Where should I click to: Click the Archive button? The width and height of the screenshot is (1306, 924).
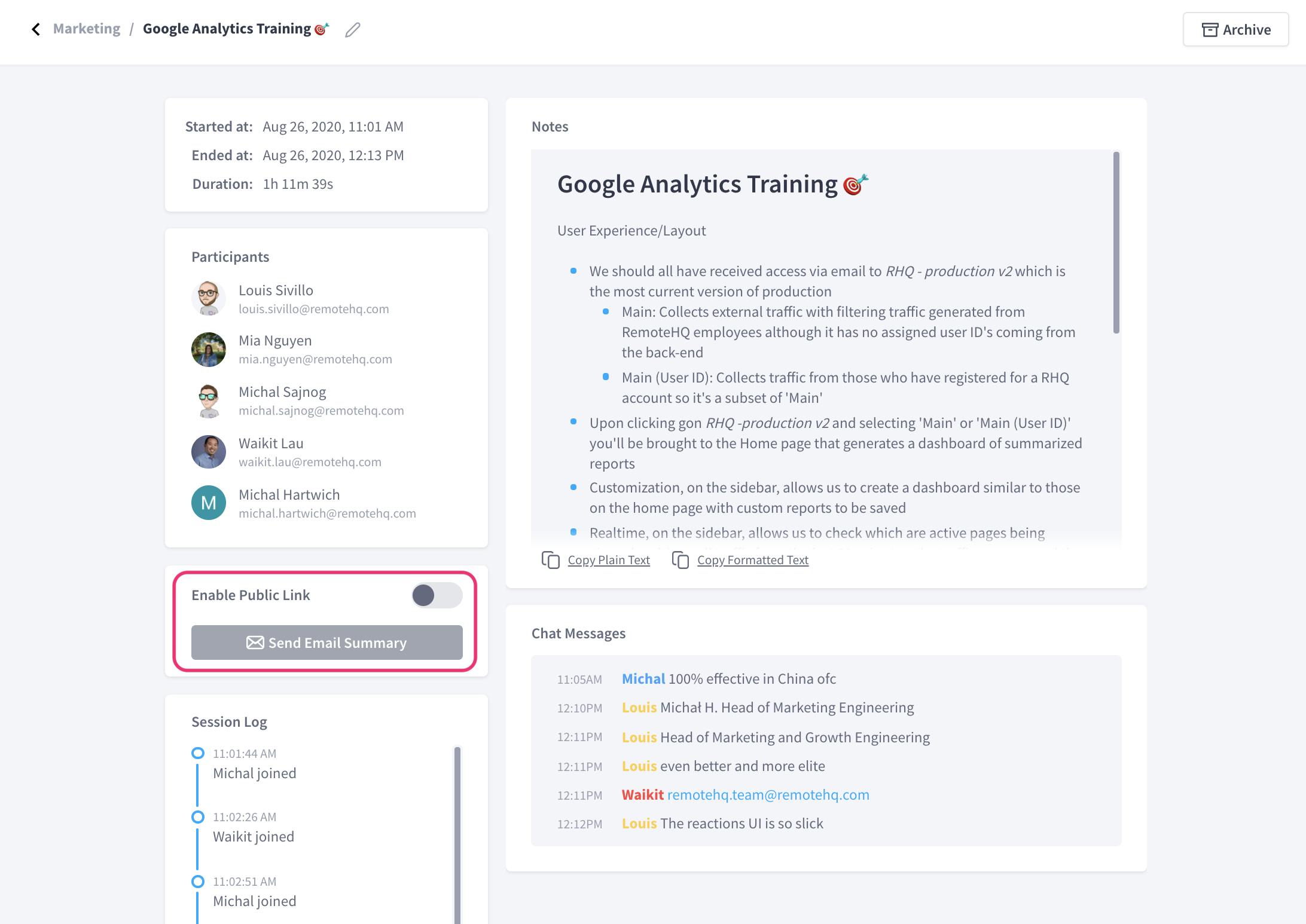(1235, 29)
